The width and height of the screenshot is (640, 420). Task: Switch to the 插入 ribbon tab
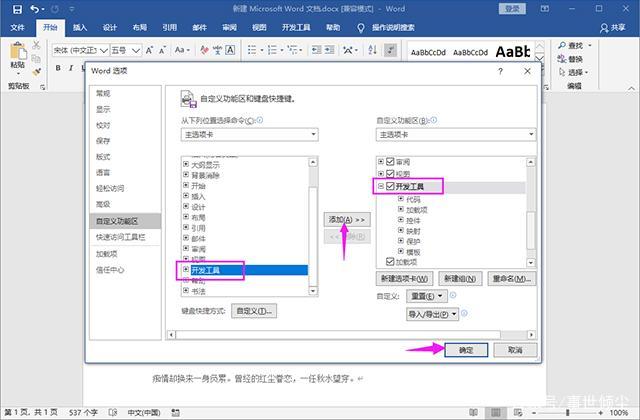[80, 28]
